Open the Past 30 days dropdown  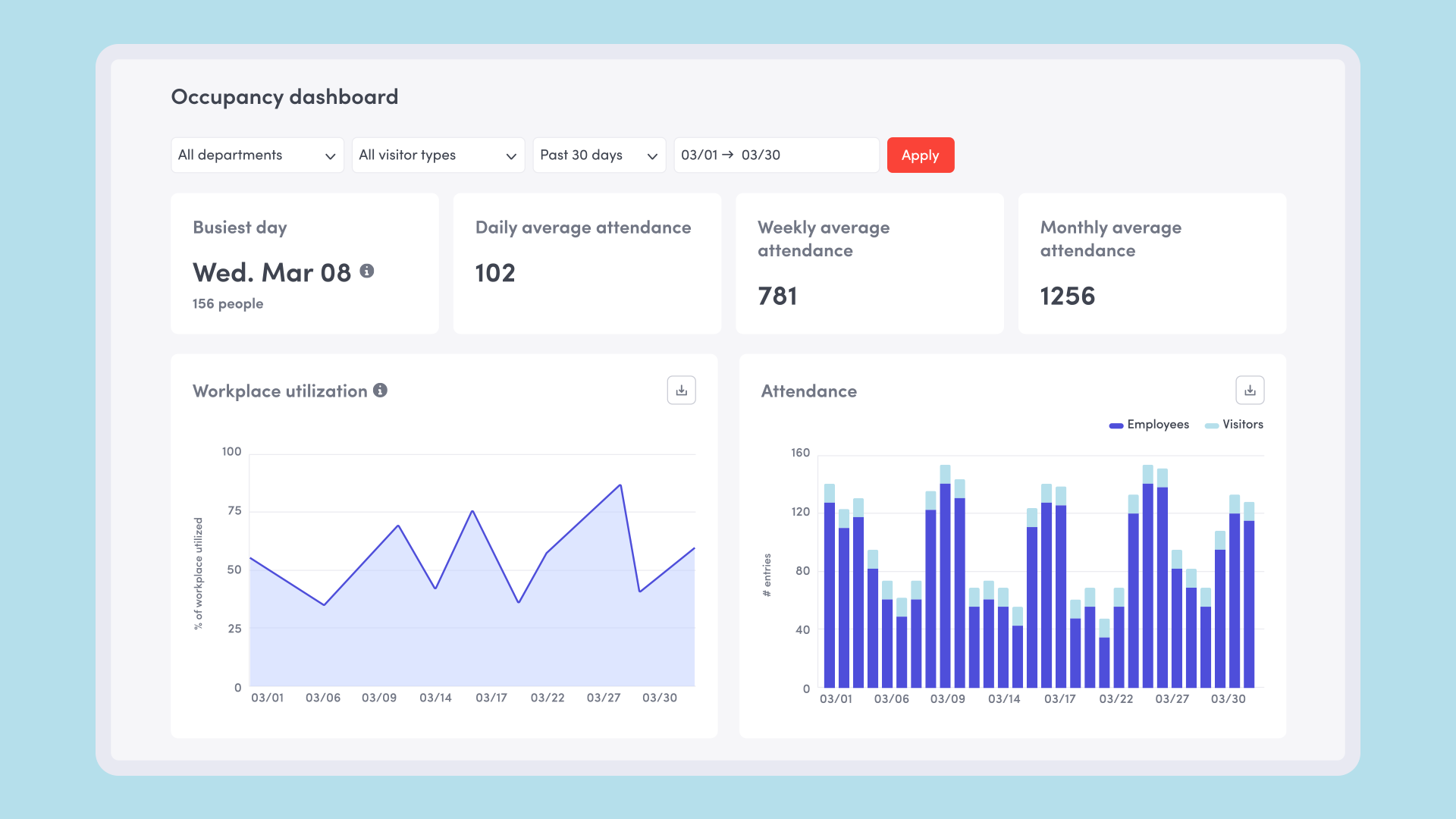click(x=598, y=155)
